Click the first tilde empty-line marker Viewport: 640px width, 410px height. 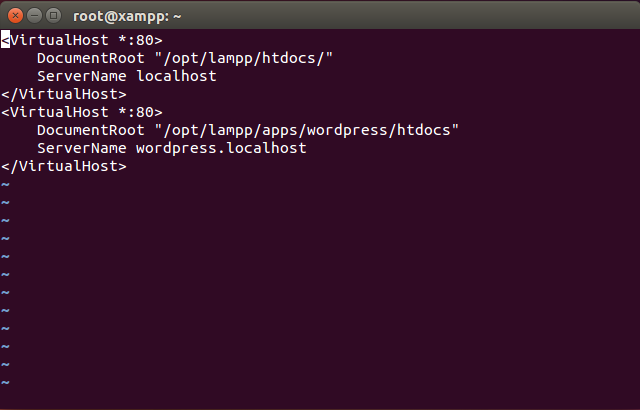tap(5, 185)
